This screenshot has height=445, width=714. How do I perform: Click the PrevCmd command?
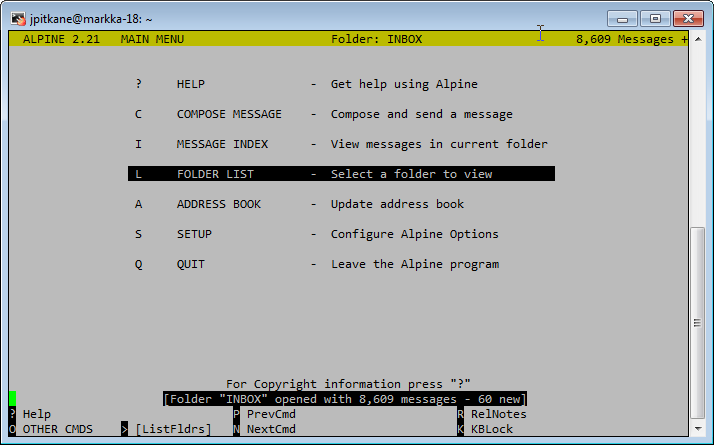(x=265, y=414)
